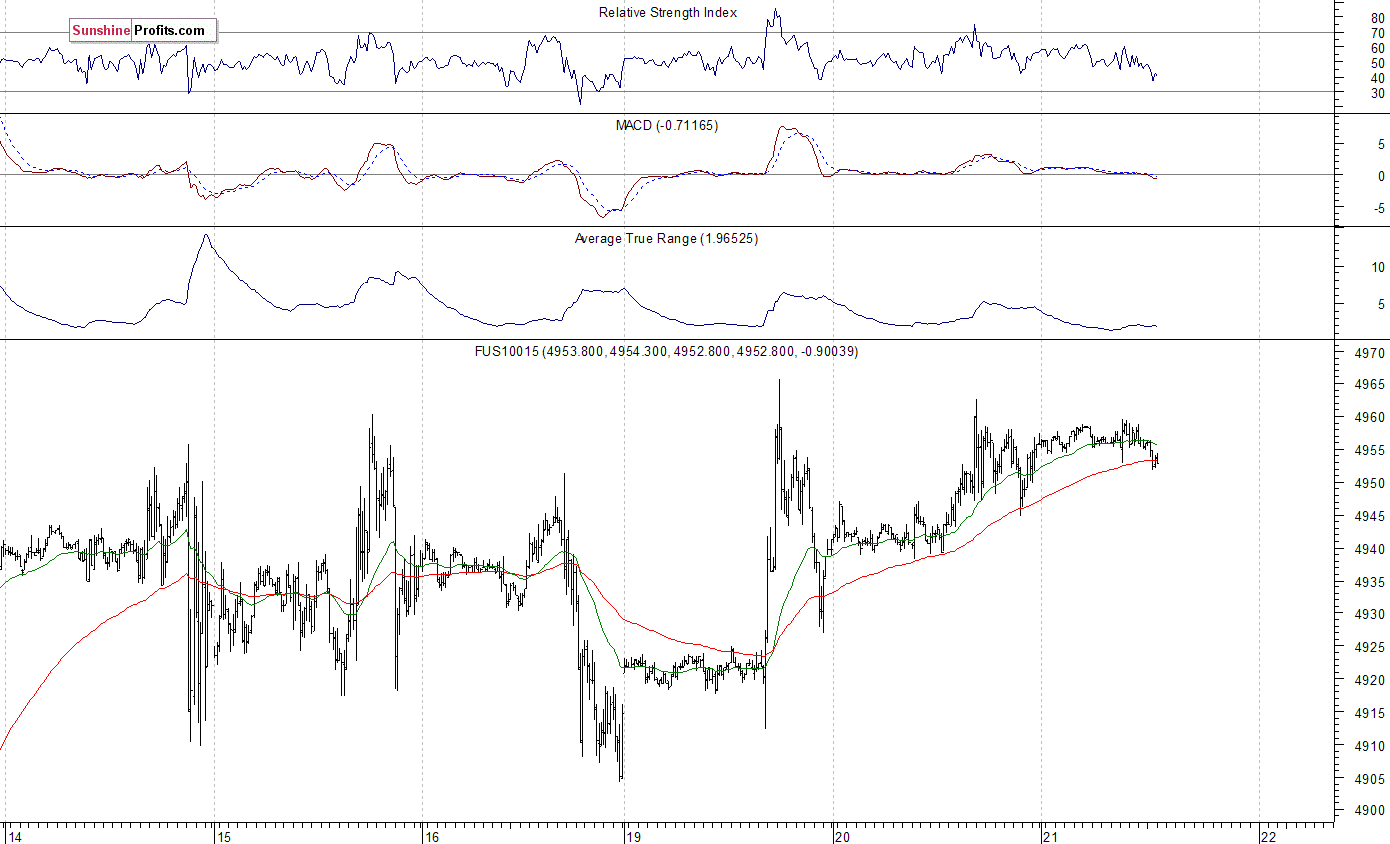
Task: Click the RSI axis value 40
Action: (x=1378, y=78)
